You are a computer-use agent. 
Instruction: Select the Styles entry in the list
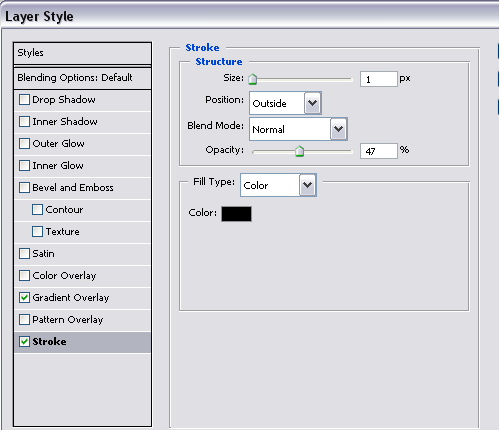(x=83, y=53)
